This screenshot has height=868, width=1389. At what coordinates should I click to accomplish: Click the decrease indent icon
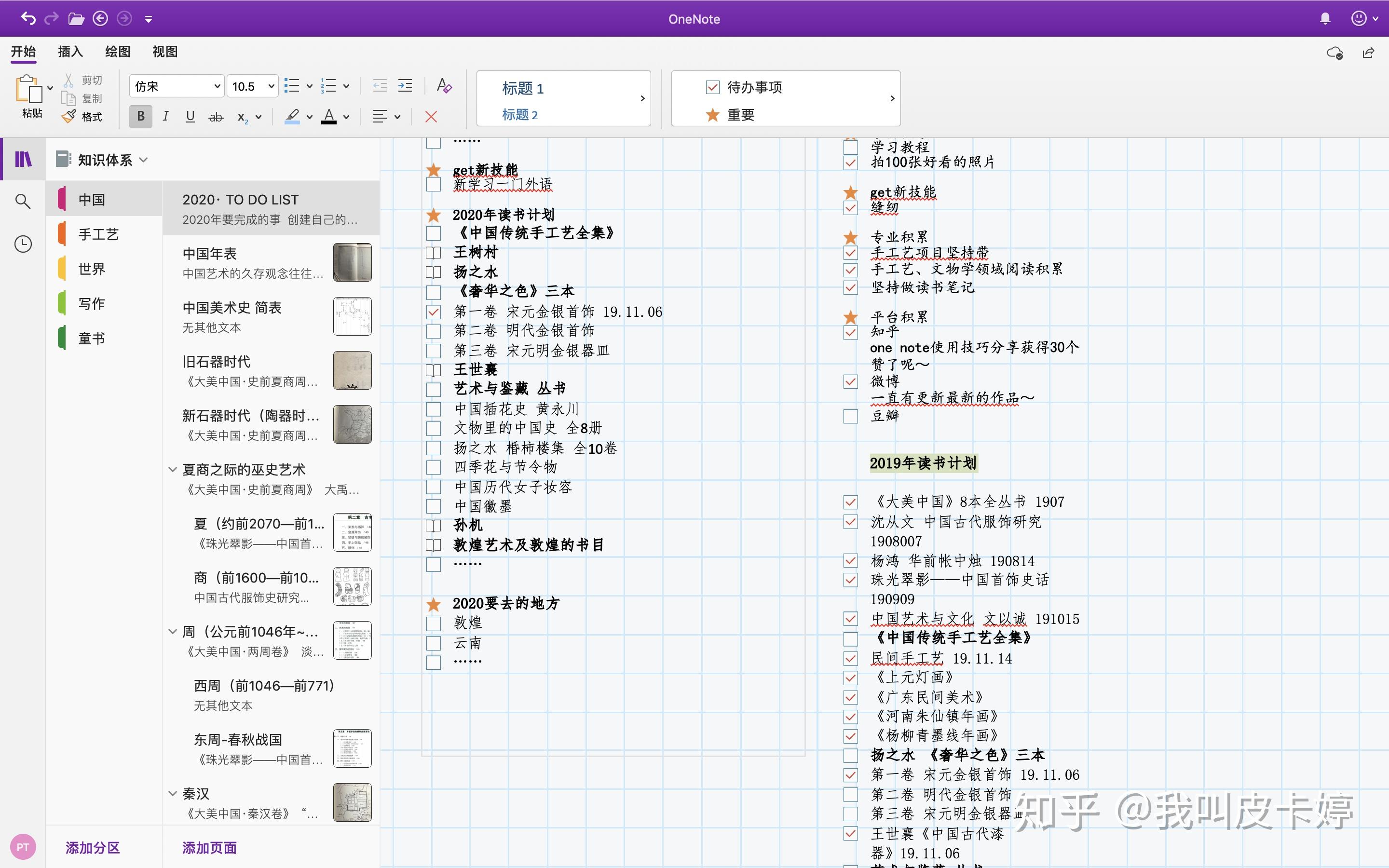coord(380,86)
